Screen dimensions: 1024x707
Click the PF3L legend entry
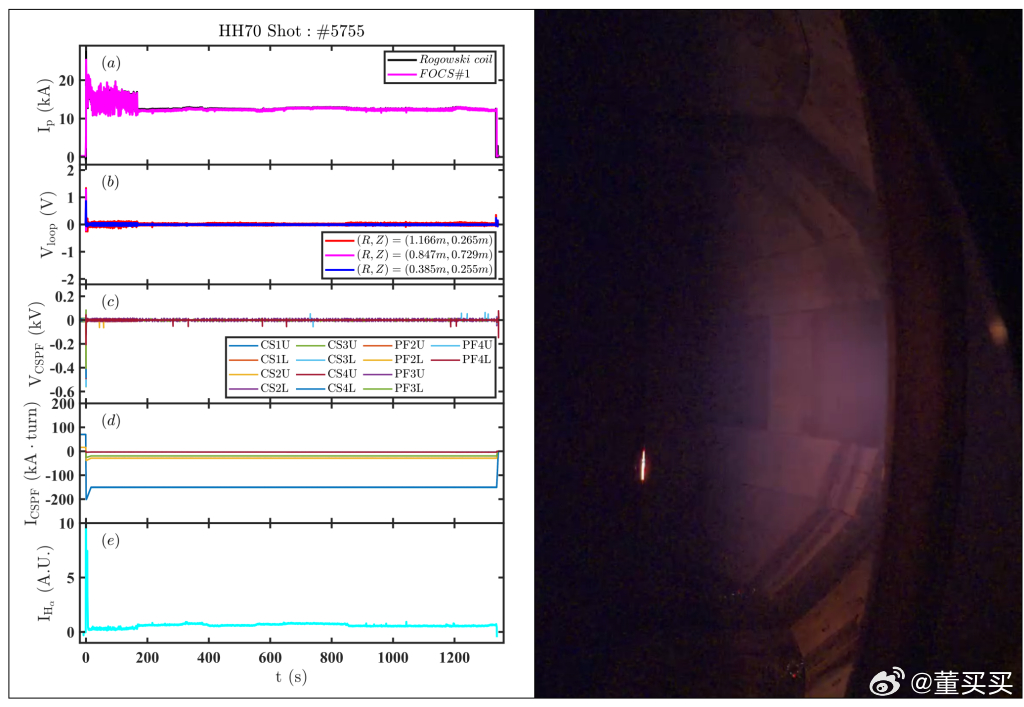[x=394, y=388]
